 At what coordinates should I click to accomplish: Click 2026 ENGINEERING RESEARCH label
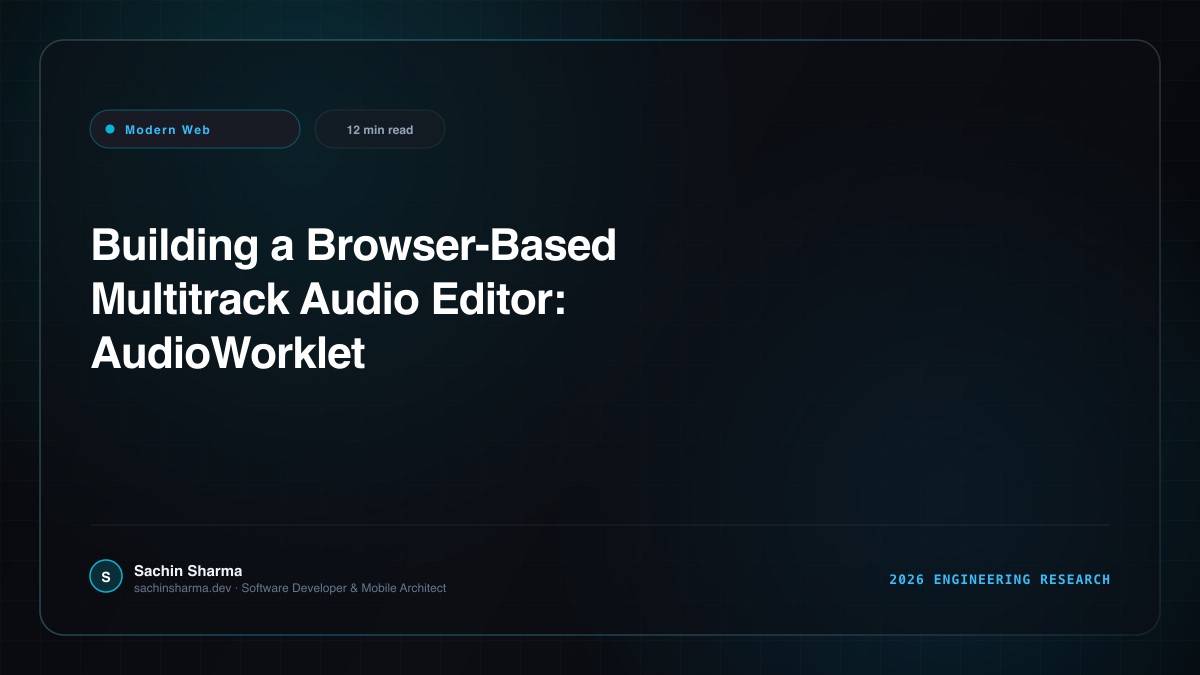pyautogui.click(x=1000, y=579)
